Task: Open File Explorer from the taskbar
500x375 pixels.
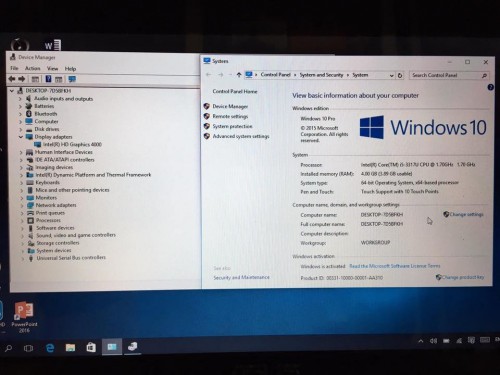Action: (x=70, y=348)
